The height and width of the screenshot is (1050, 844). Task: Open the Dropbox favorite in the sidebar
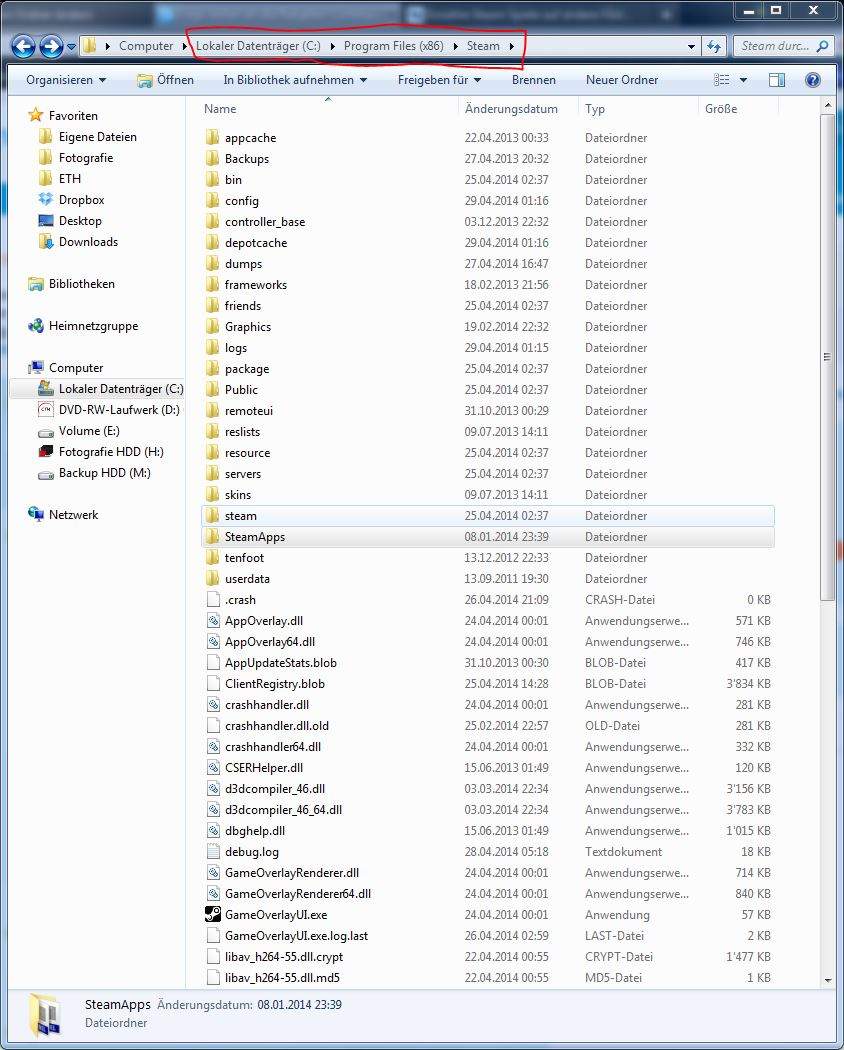[x=80, y=199]
